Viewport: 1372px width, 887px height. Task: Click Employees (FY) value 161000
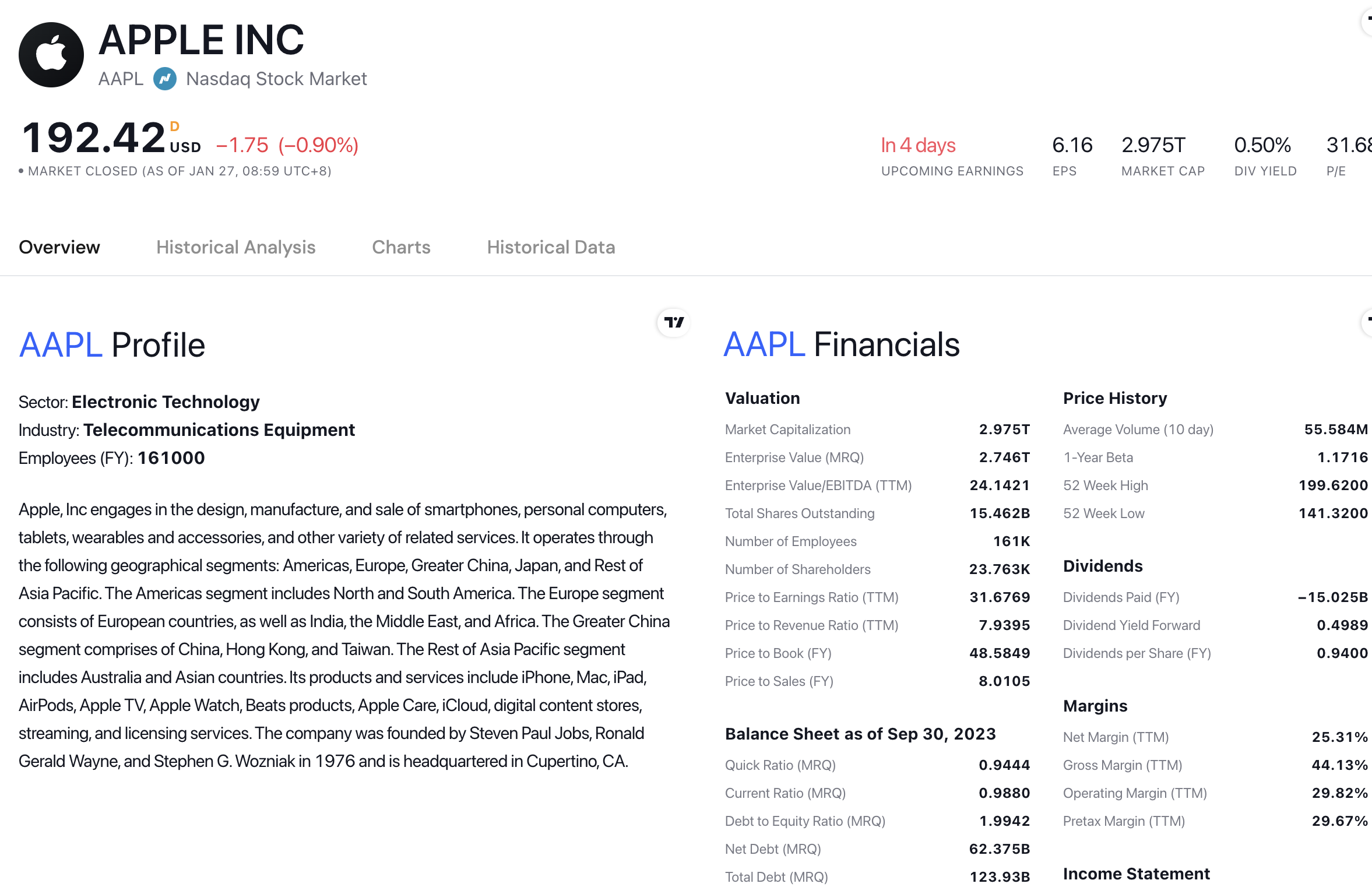tap(171, 457)
